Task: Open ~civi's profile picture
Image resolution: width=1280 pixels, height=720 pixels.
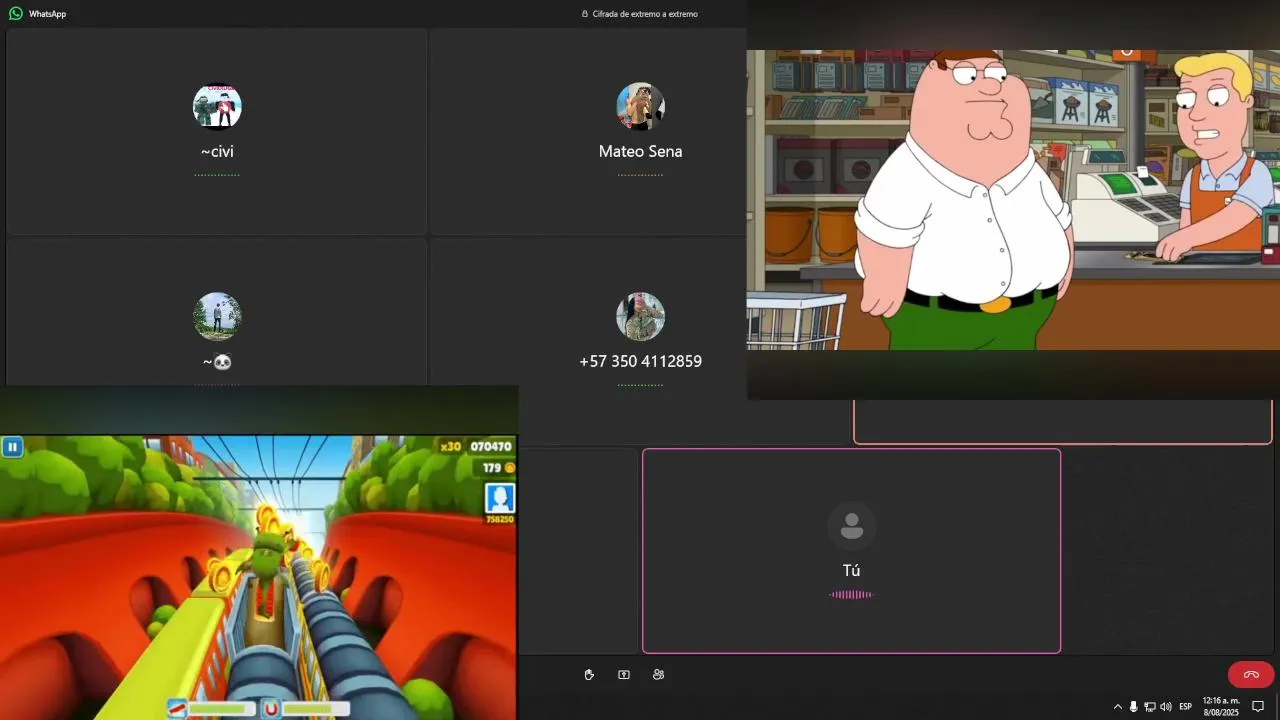Action: coord(217,107)
